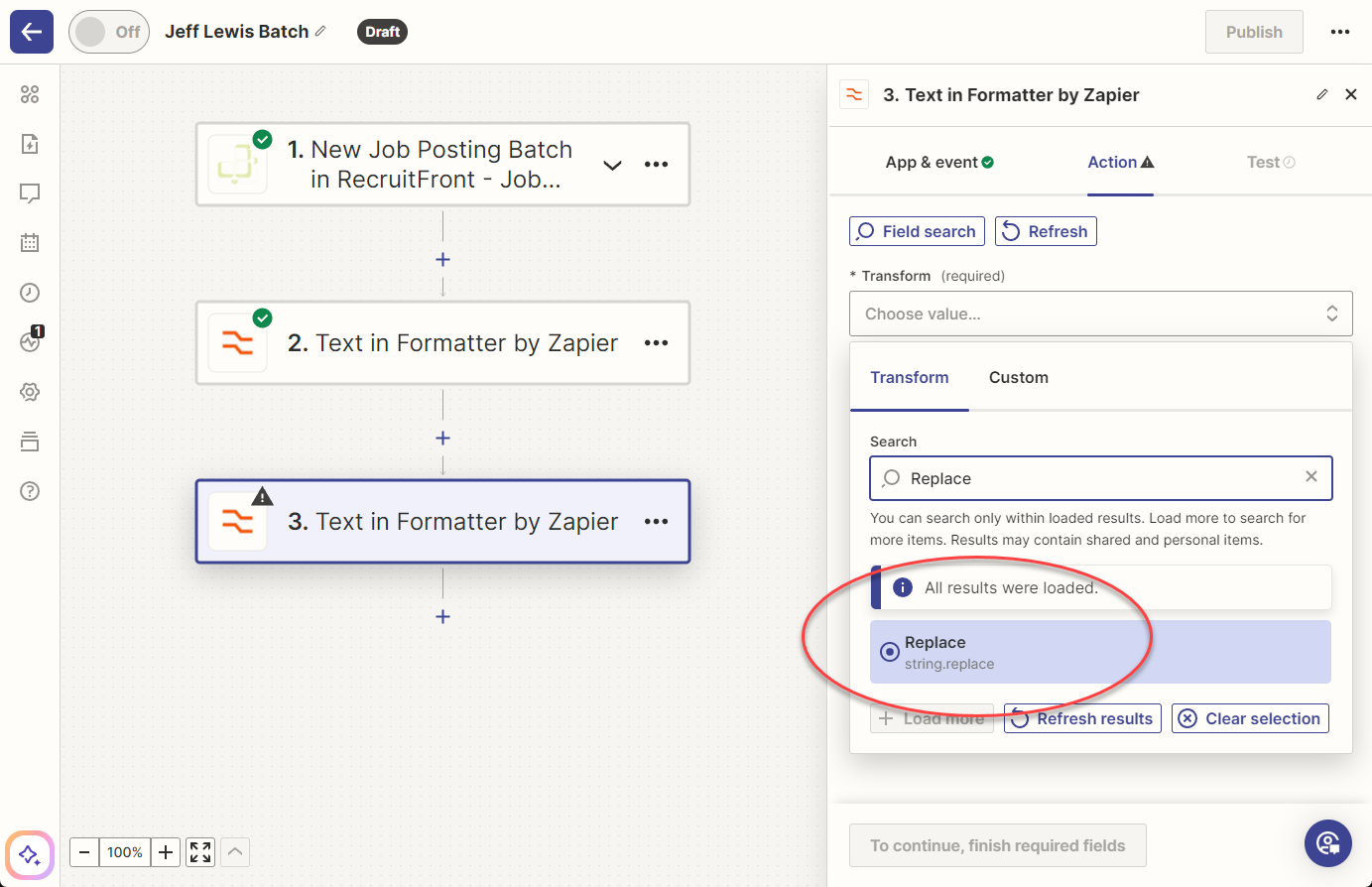Viewport: 1372px width, 887px height.
Task: Click the panel header Formatter app icon
Action: tap(853, 94)
